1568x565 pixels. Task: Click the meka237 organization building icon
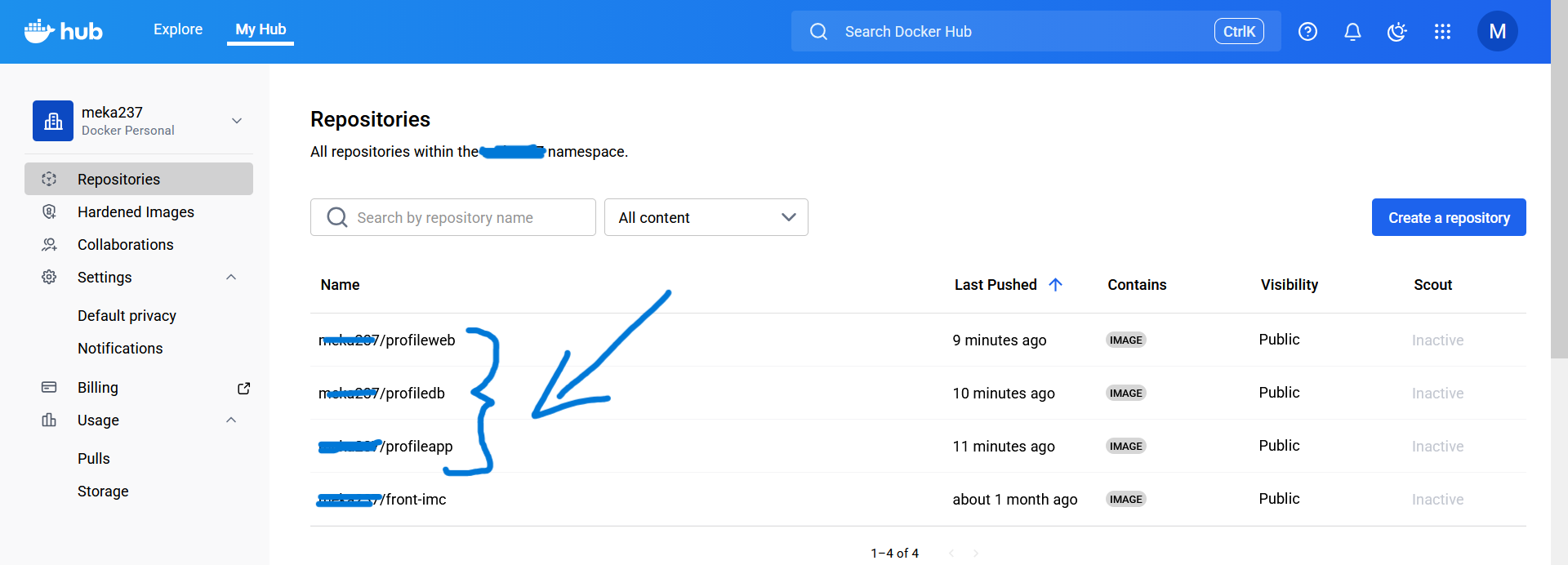point(53,121)
